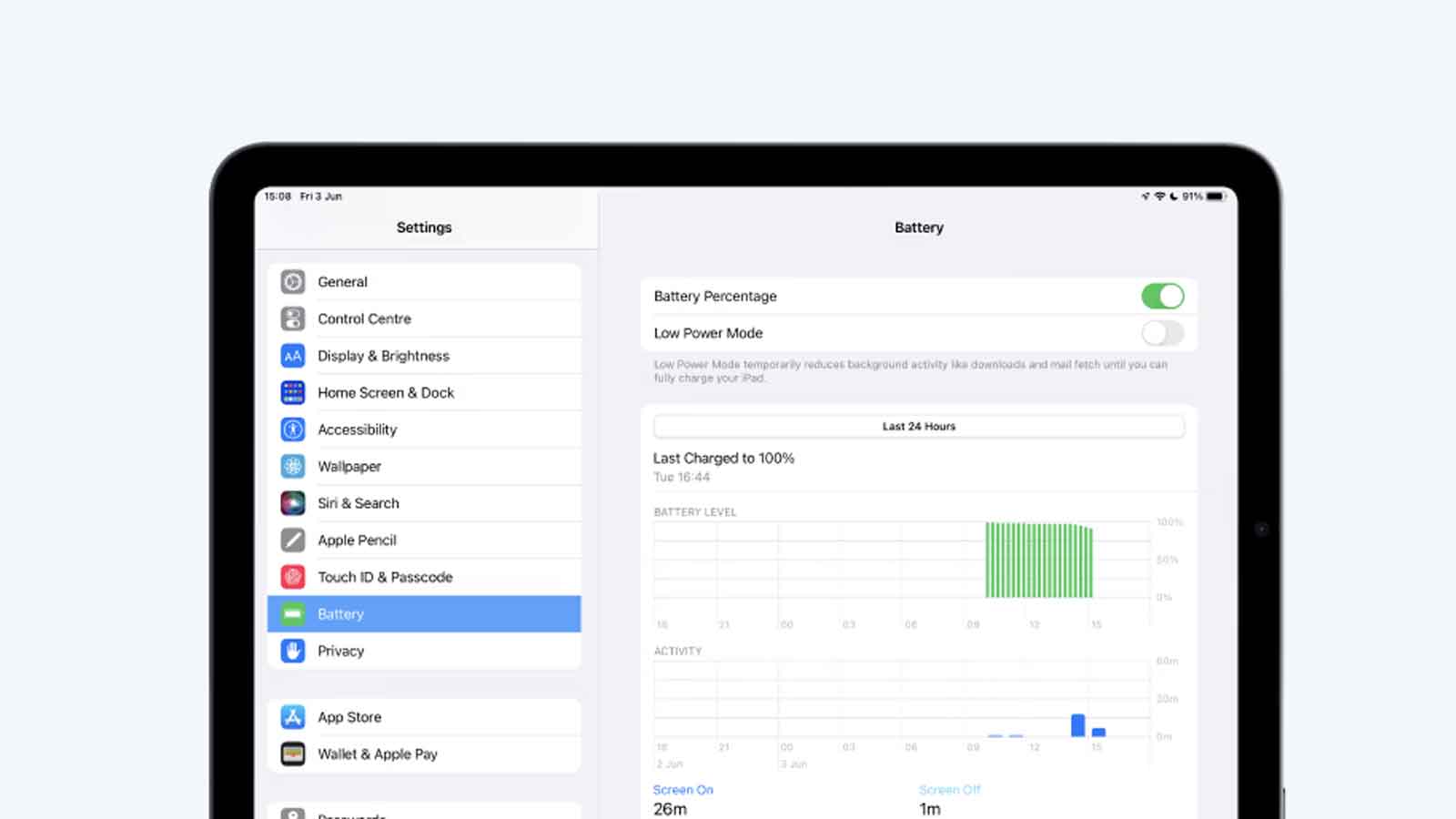Tap the Settings sidebar title
Screen dimensions: 1456x819
(x=424, y=227)
